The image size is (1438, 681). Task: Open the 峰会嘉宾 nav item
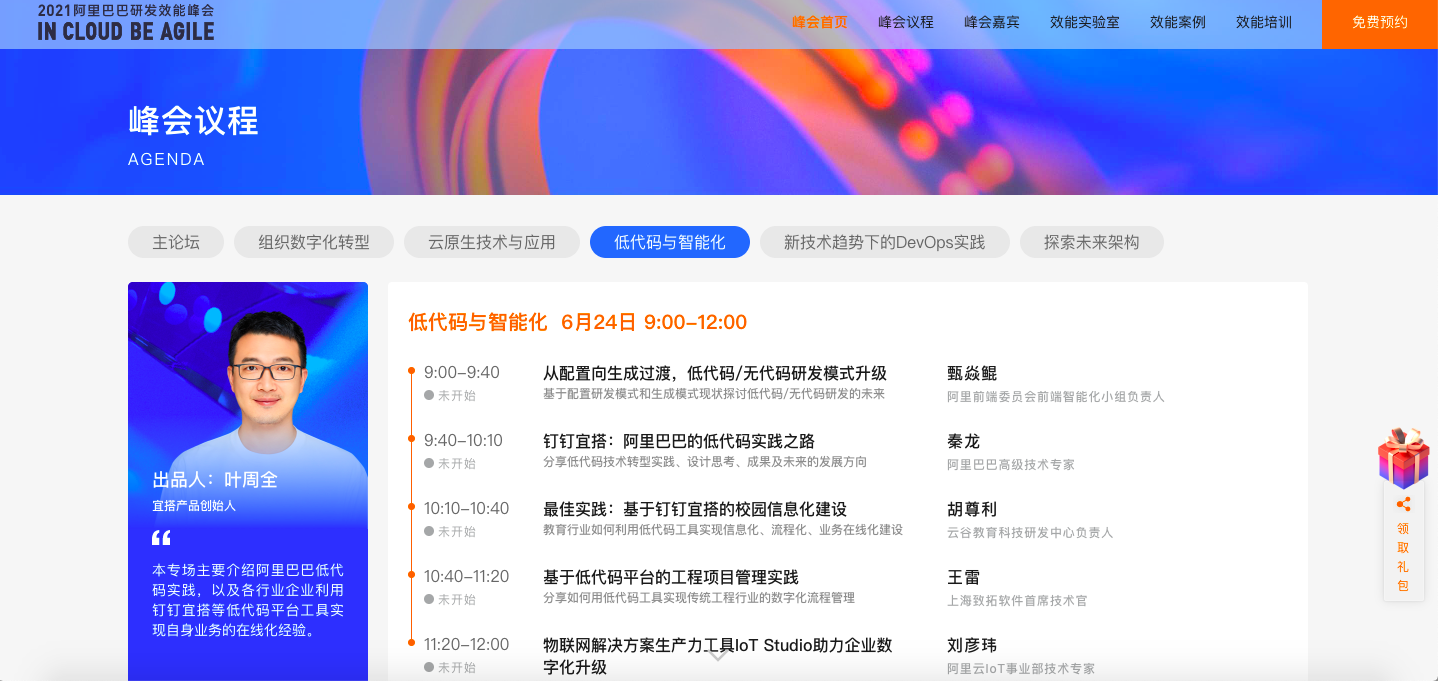point(992,22)
